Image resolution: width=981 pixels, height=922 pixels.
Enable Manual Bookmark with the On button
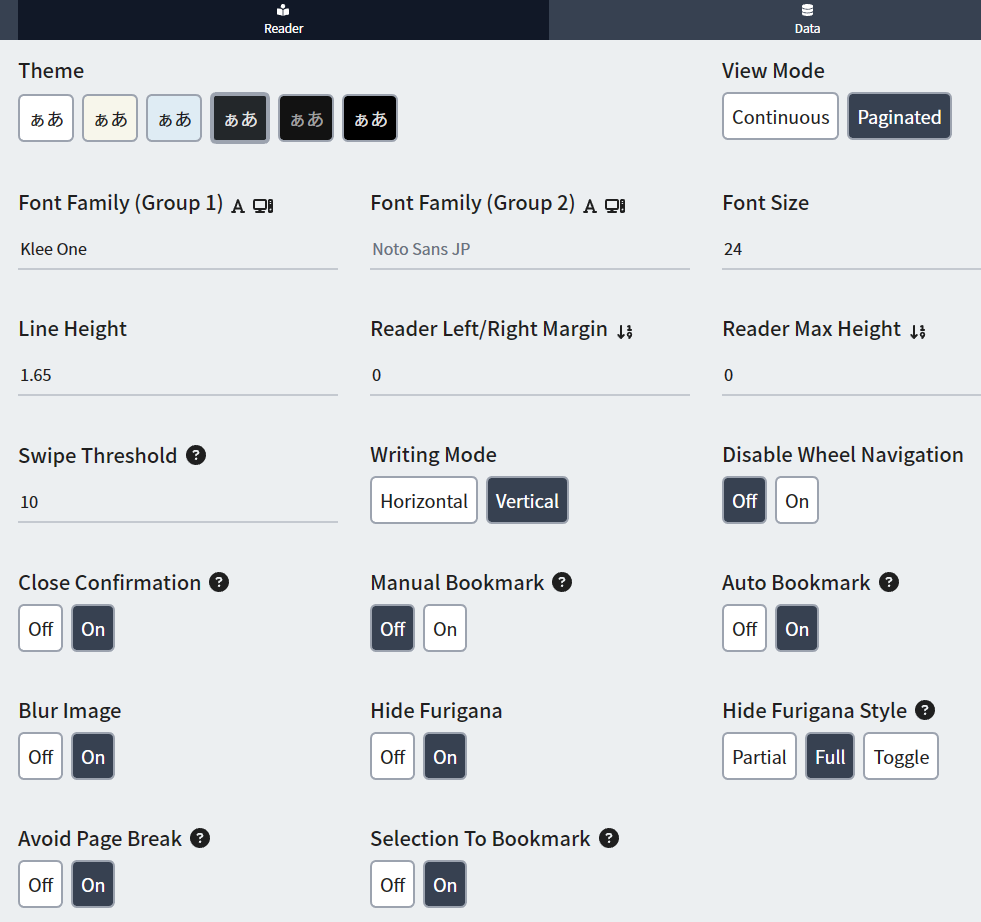[x=445, y=629]
